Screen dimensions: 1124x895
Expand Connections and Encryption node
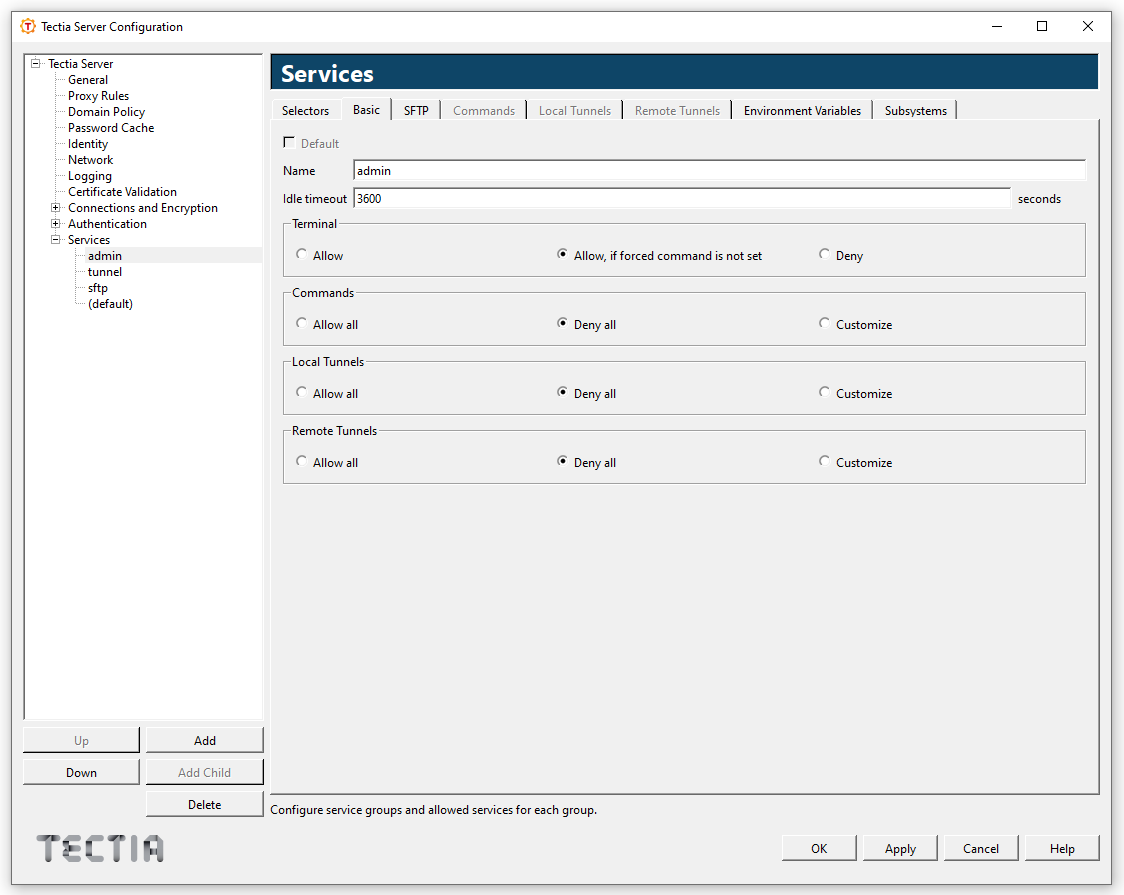point(55,208)
